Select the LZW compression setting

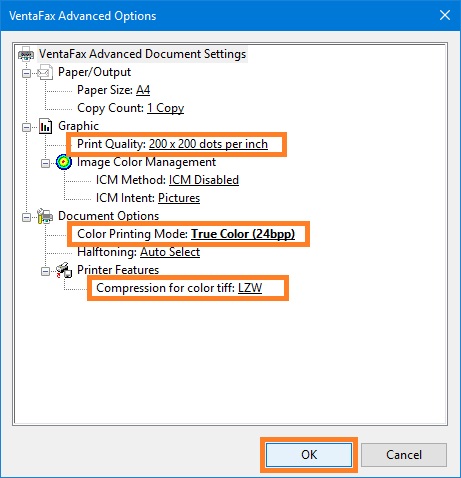pos(250,288)
